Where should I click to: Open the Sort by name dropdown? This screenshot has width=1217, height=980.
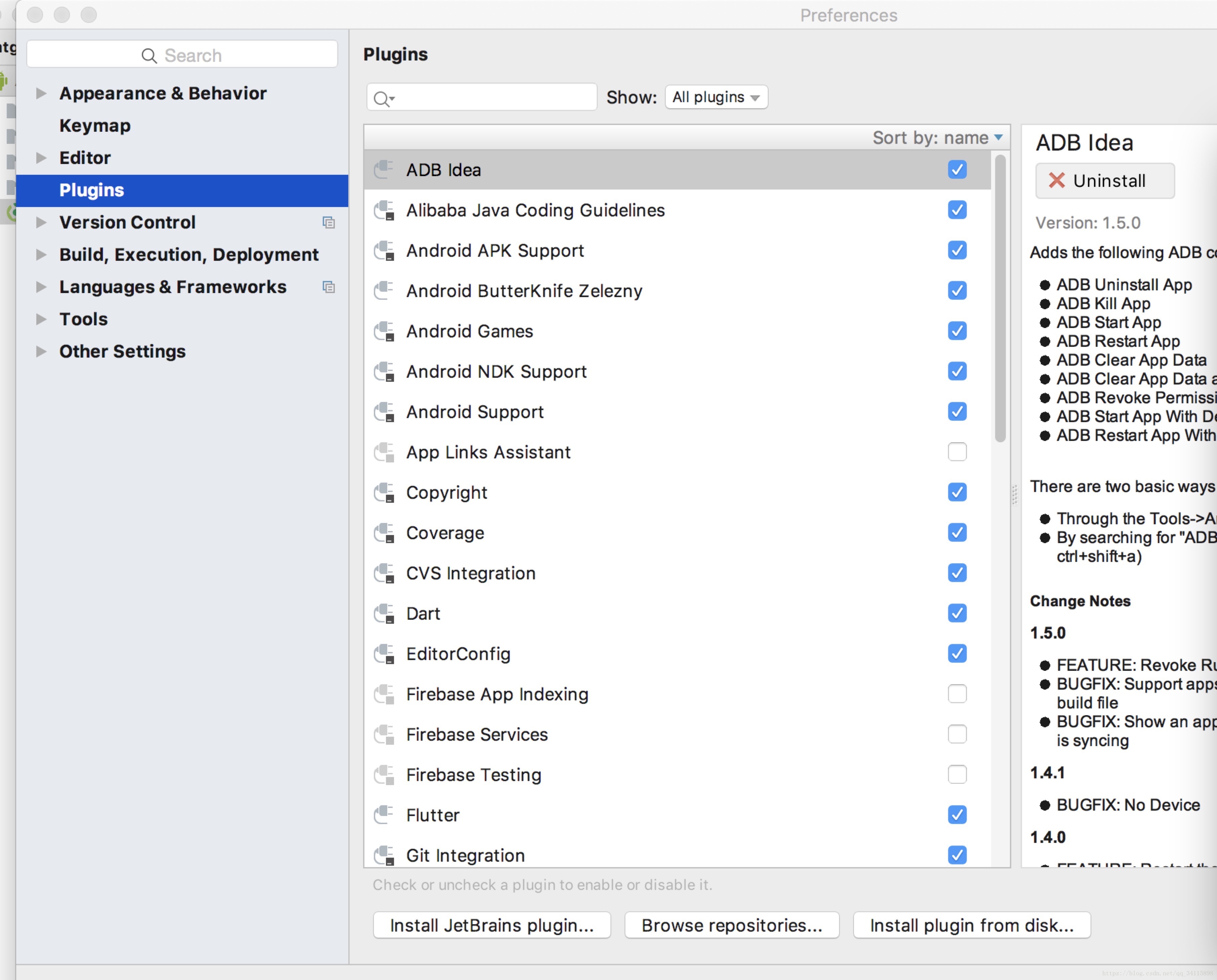(937, 137)
